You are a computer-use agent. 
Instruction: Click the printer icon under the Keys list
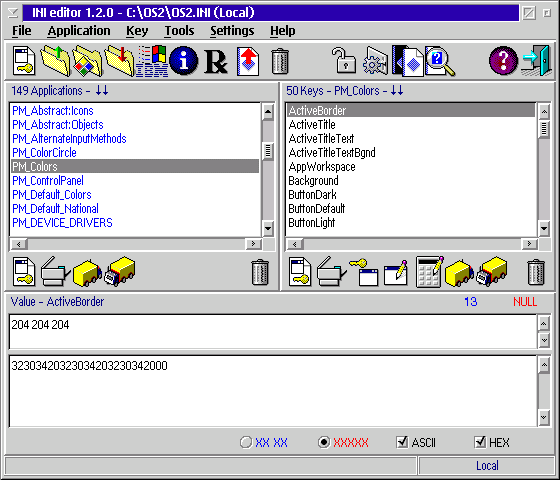tap(331, 272)
